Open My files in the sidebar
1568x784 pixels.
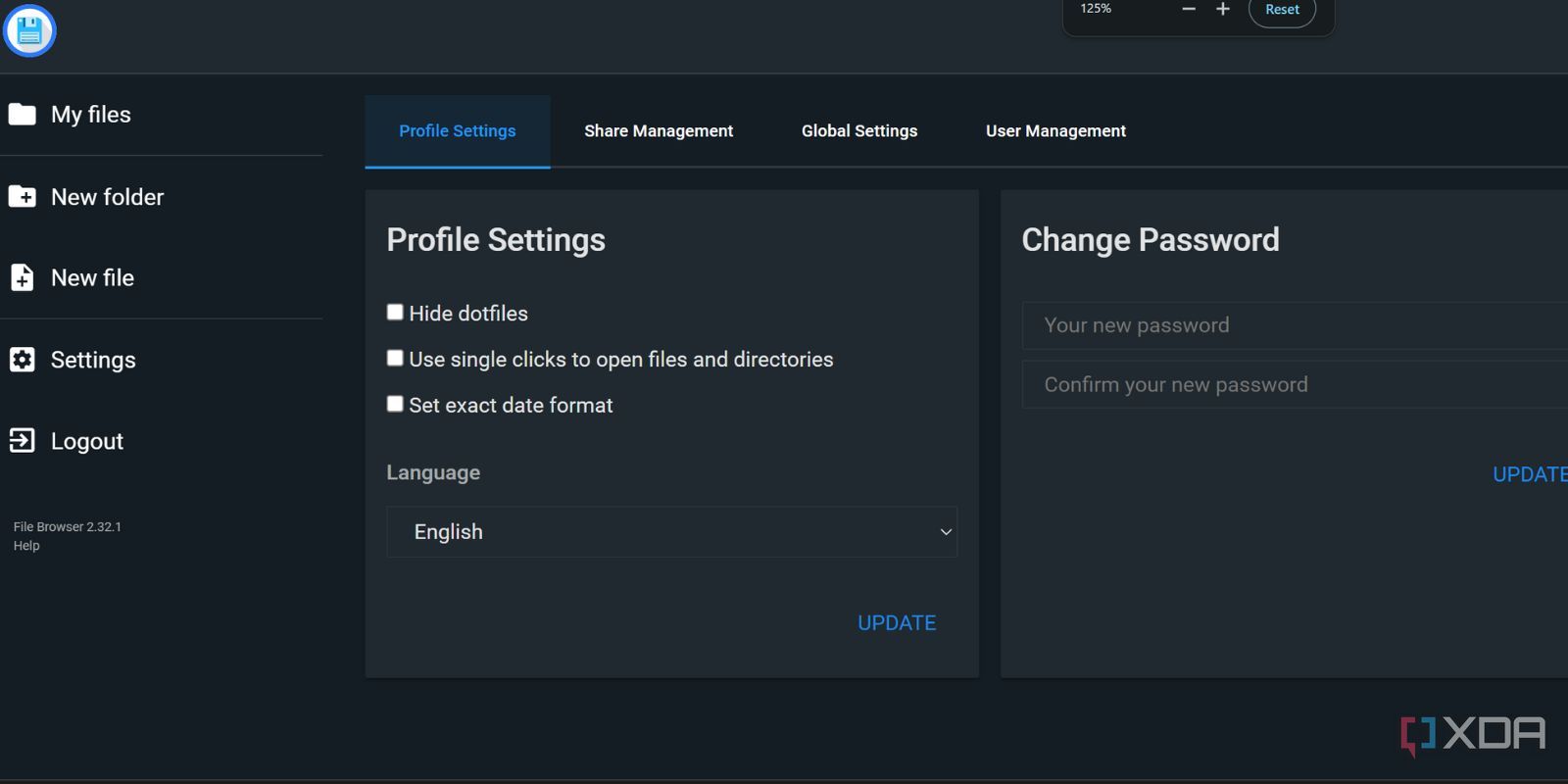click(91, 115)
